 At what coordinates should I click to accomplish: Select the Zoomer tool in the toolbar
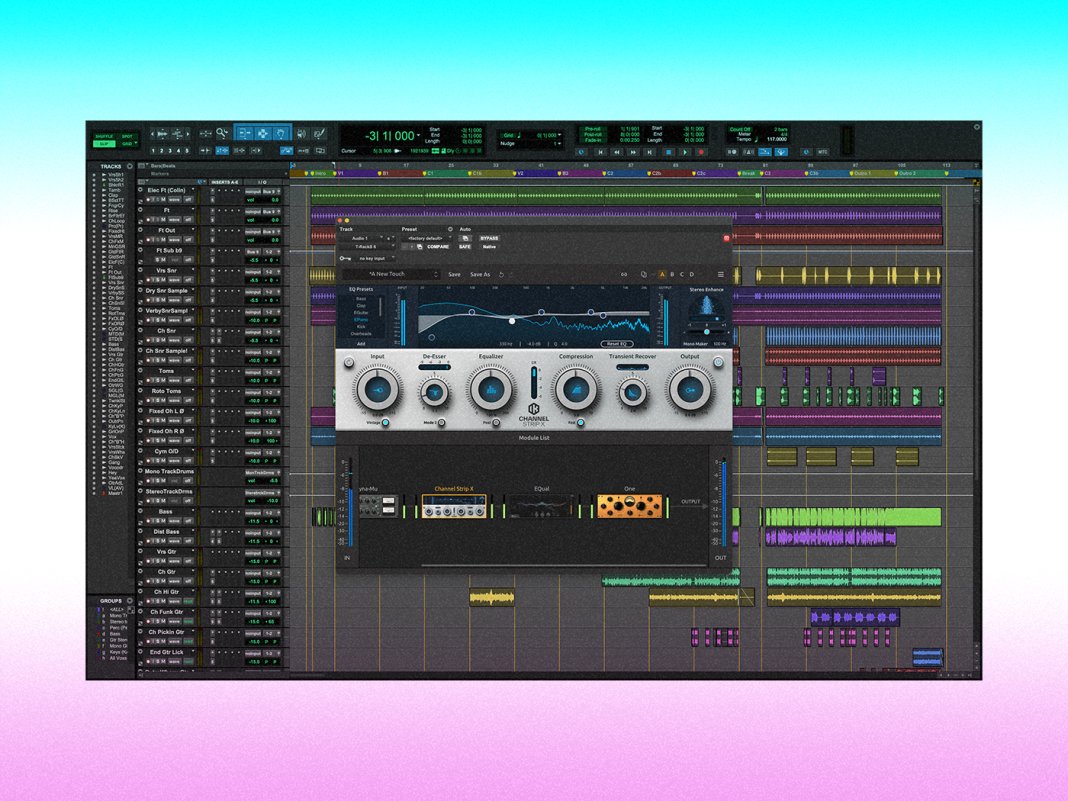221,135
